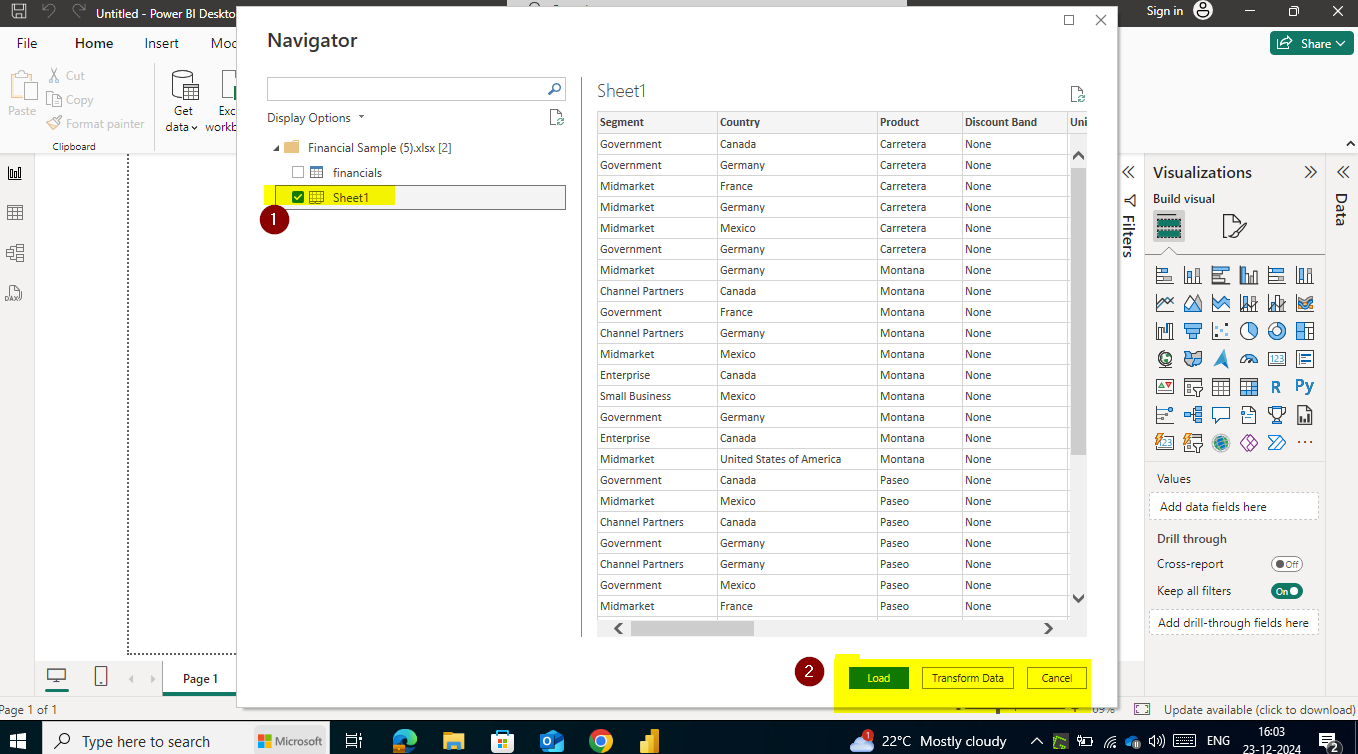This screenshot has width=1358, height=754.
Task: Open Report view in left sidebar
Action: tap(15, 173)
